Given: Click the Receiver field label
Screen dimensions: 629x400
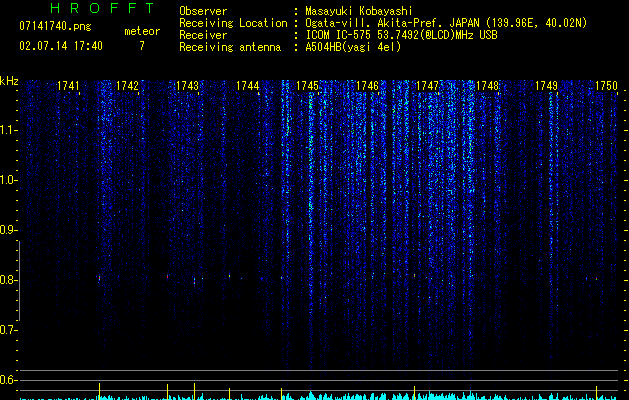Looking at the screenshot, I should click(203, 35).
